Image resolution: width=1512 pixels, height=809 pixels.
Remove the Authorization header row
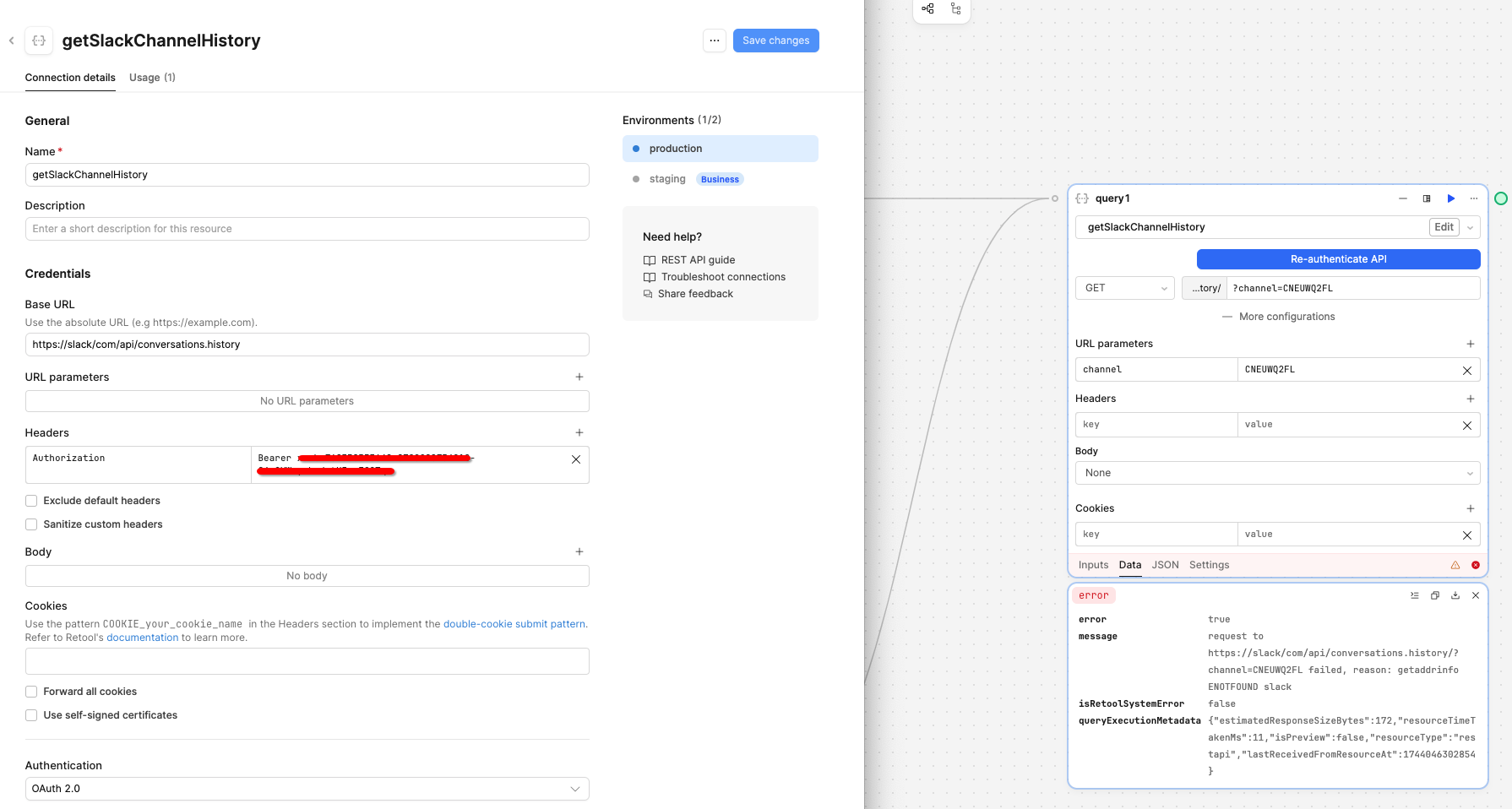pyautogui.click(x=576, y=459)
